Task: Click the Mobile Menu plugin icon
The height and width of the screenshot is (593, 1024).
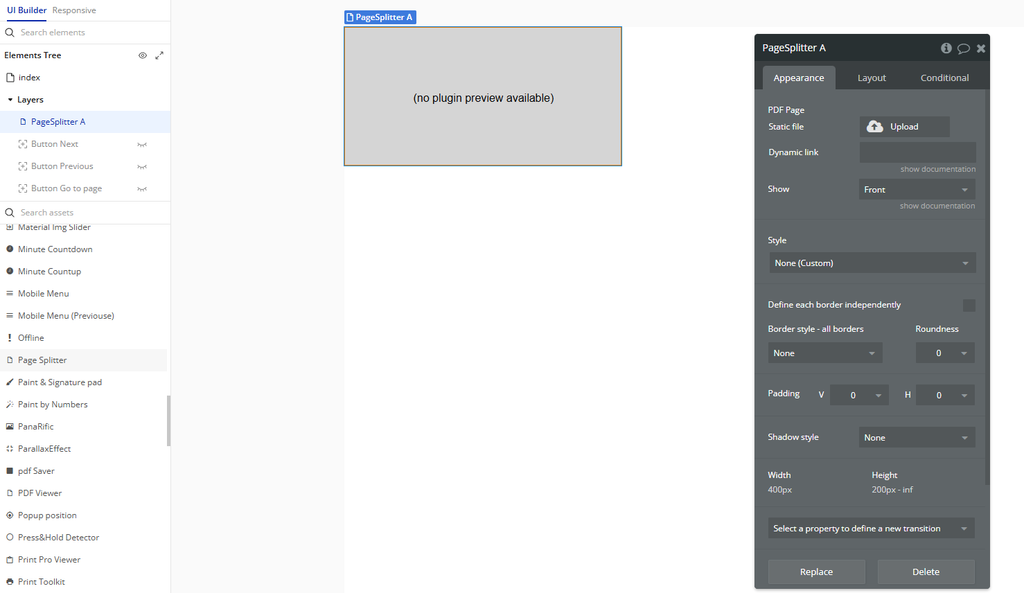Action: click(x=10, y=293)
